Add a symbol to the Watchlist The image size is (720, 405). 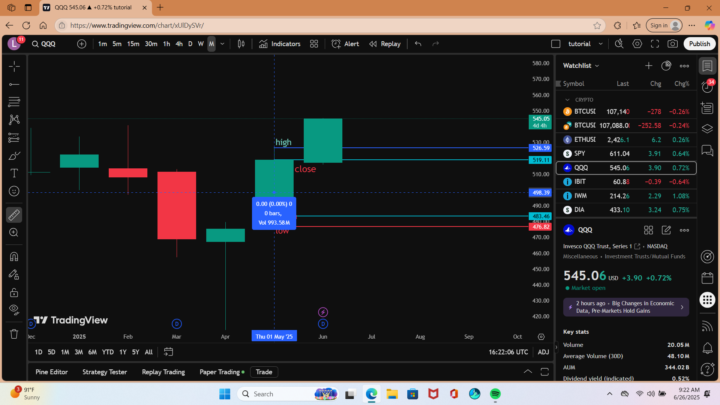[648, 66]
